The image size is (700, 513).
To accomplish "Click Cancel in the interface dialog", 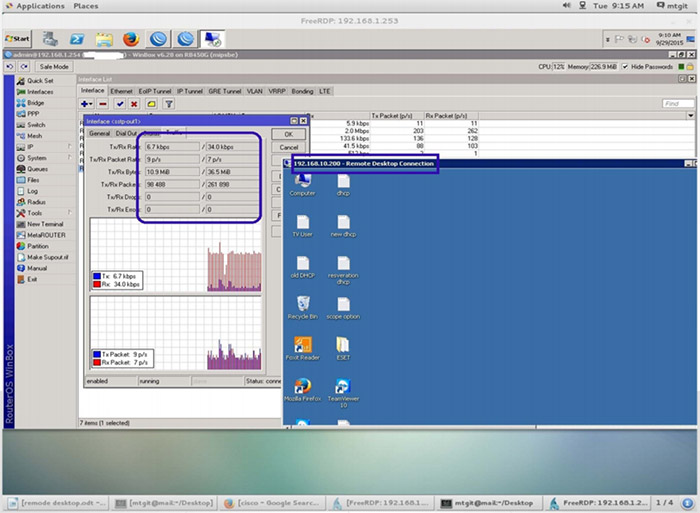I will [289, 147].
